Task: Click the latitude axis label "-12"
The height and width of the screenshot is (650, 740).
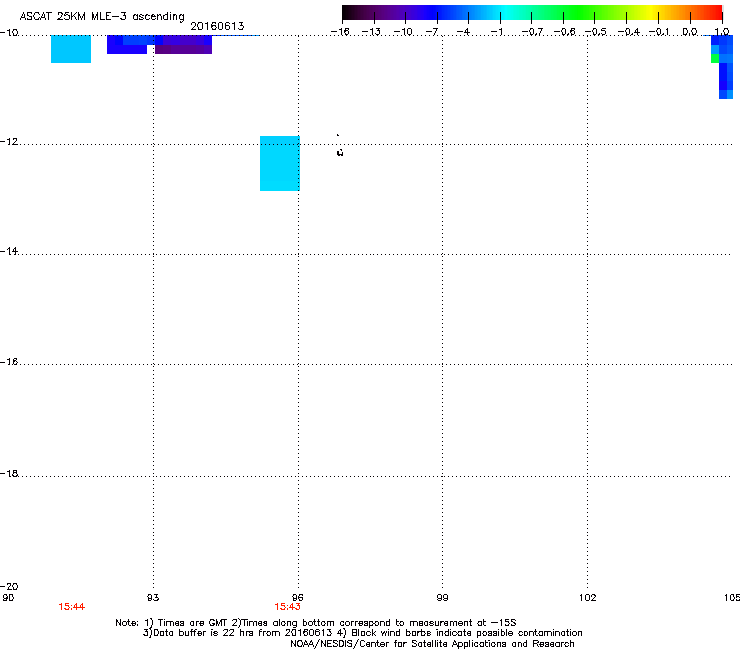Action: point(9,142)
